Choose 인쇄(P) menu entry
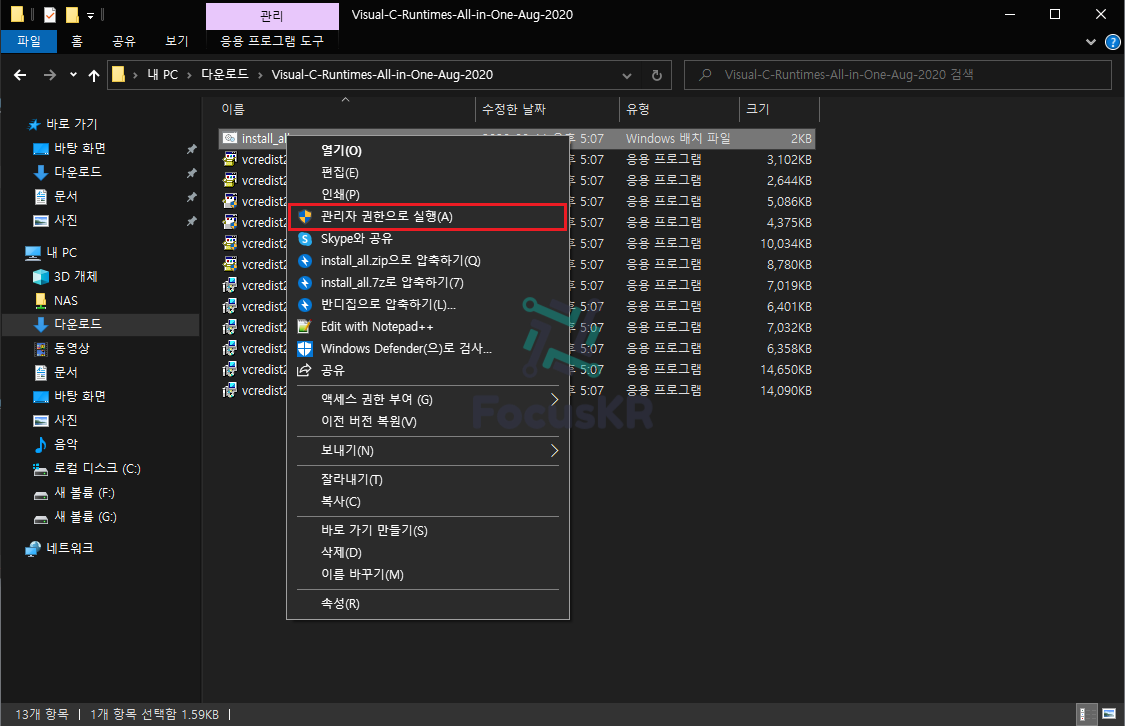The image size is (1125, 726). tap(428, 194)
